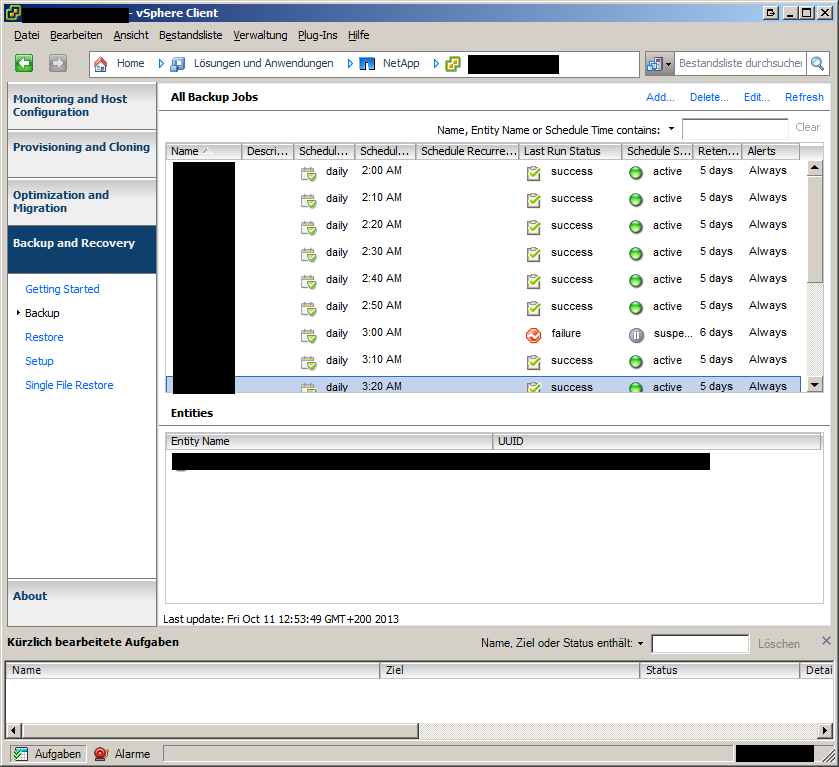Screen dimensions: 839x767
Task: Click success status icon of 2:40 AM job
Action: [533, 282]
